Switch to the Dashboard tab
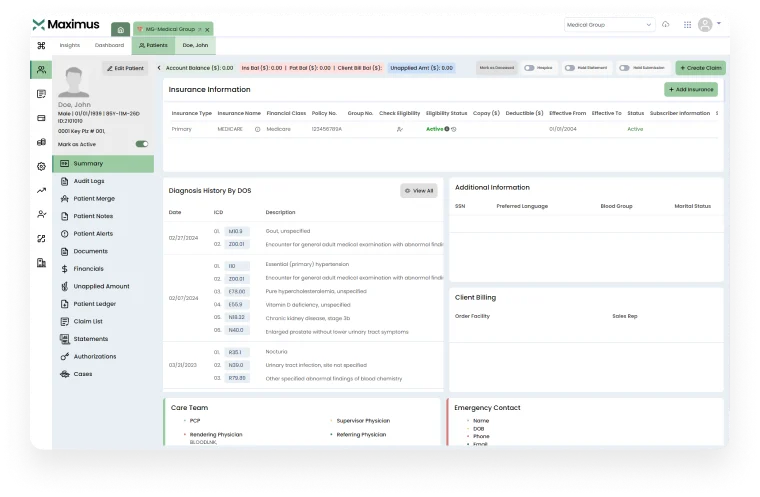Image resolution: width=760 pixels, height=497 pixels. [110, 45]
